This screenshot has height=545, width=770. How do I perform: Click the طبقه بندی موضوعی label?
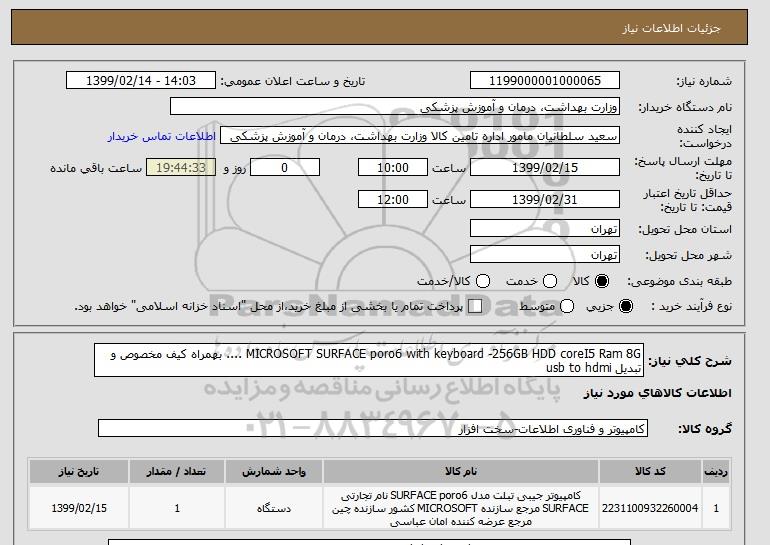pyautogui.click(x=680, y=281)
